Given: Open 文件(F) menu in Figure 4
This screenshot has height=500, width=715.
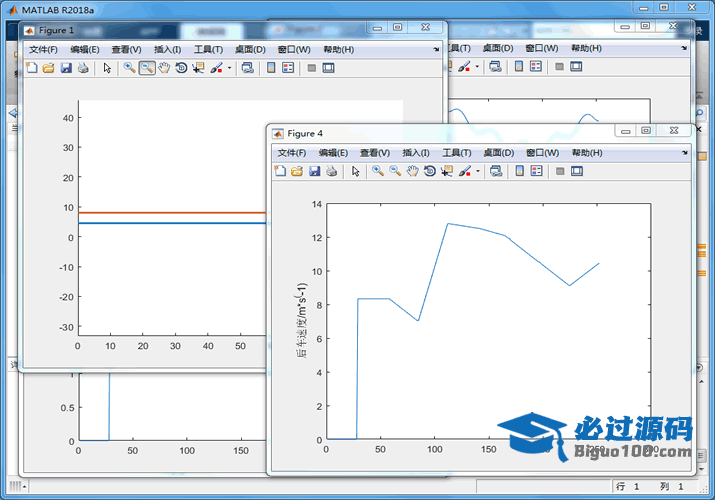Looking at the screenshot, I should (292, 153).
